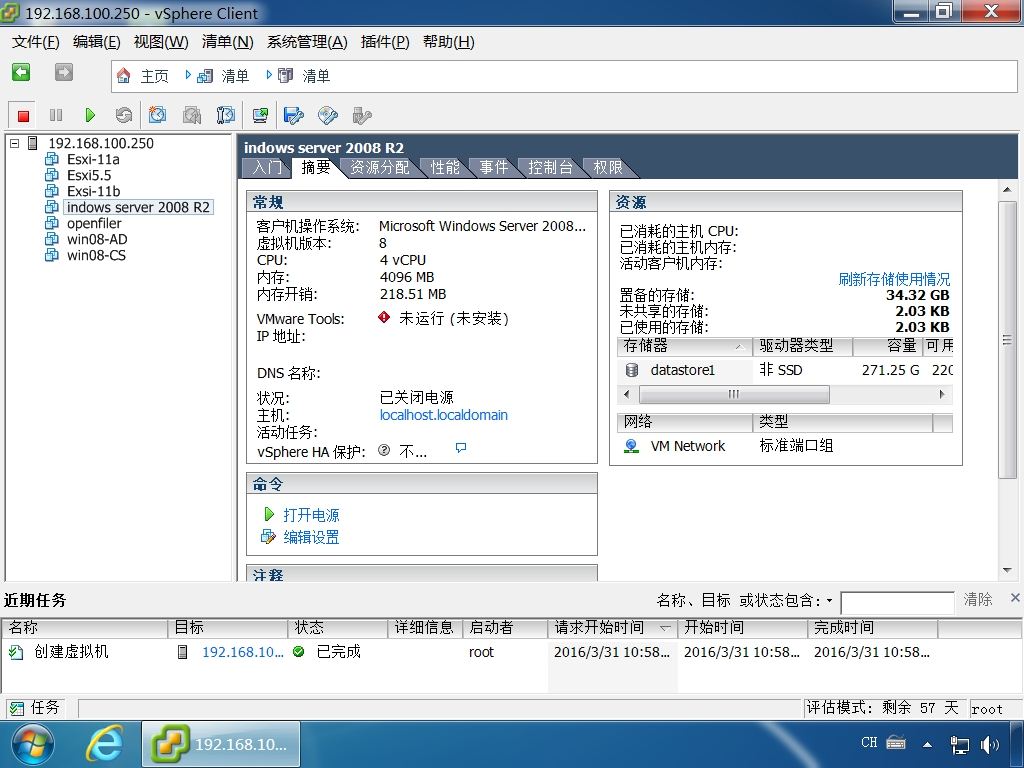Close the recent tasks panel
This screenshot has height=768, width=1024.
(x=1015, y=598)
